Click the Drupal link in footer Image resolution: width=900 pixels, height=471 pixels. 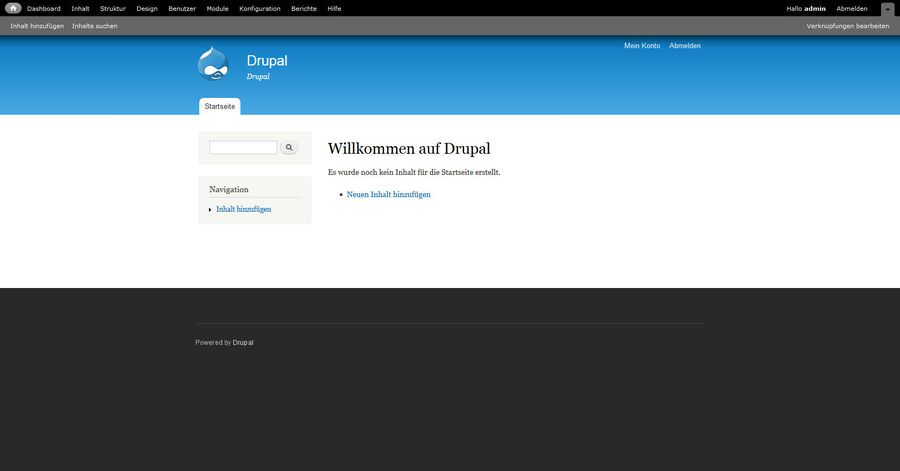[x=243, y=342]
